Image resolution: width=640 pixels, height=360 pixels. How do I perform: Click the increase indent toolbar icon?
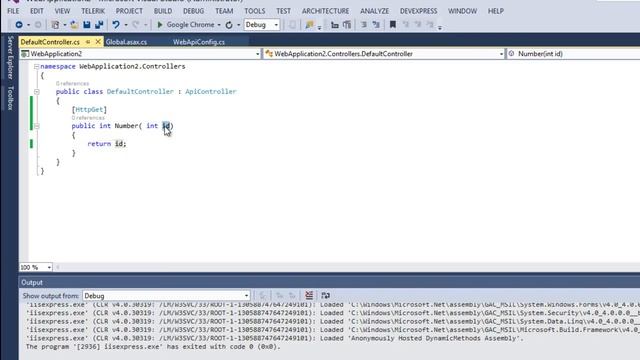tap(347, 25)
